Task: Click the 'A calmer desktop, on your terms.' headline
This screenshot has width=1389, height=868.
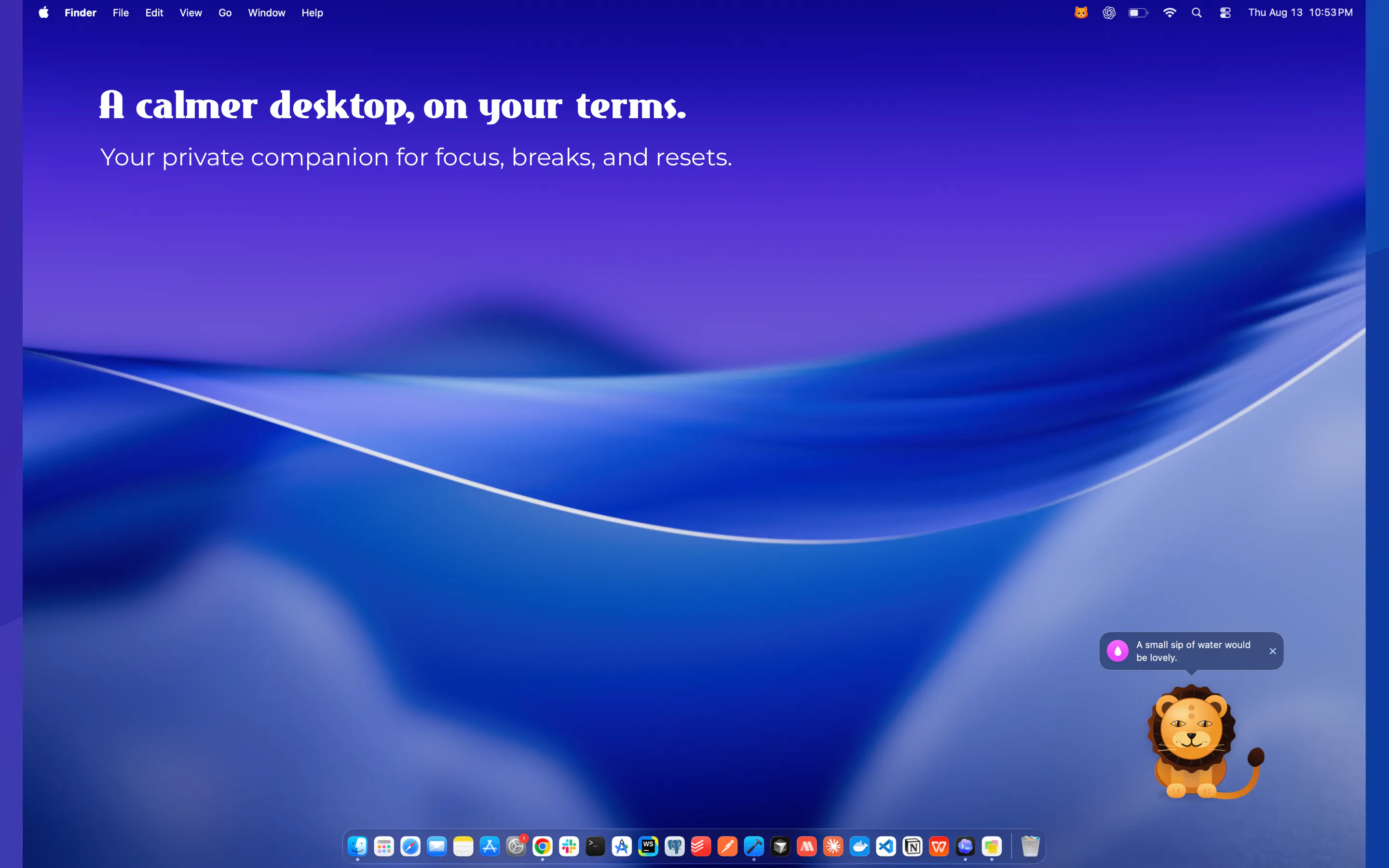Action: [x=393, y=106]
